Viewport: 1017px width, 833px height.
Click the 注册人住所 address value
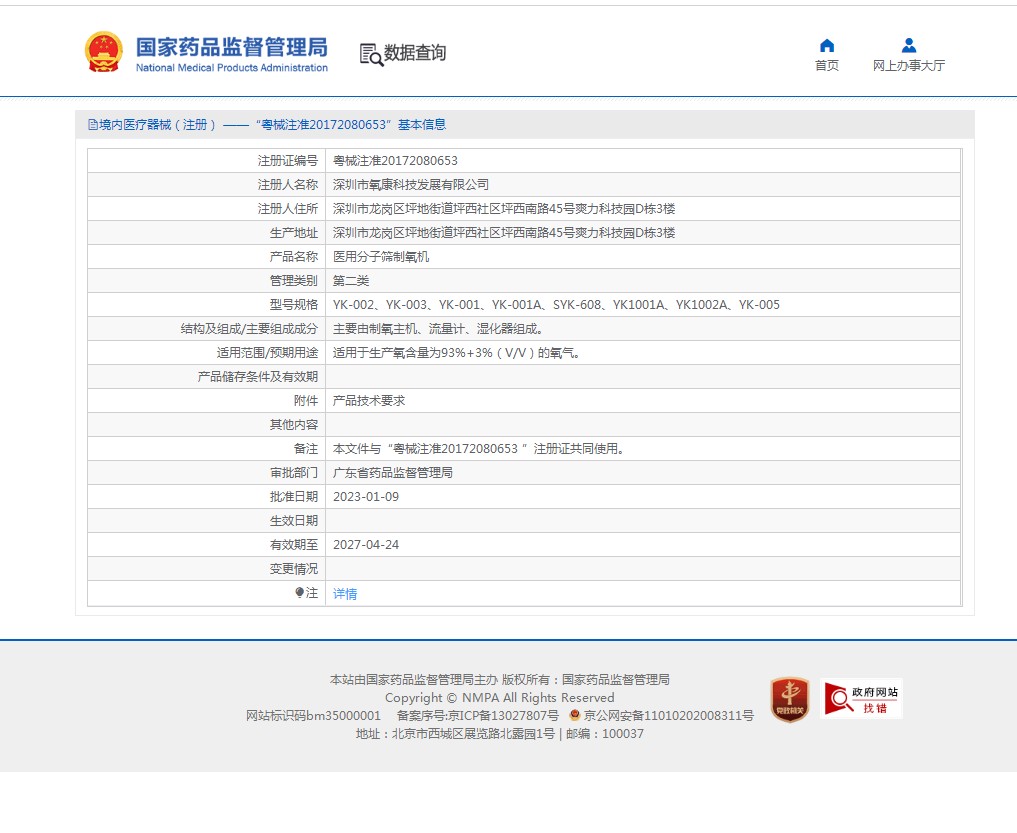[x=504, y=209]
